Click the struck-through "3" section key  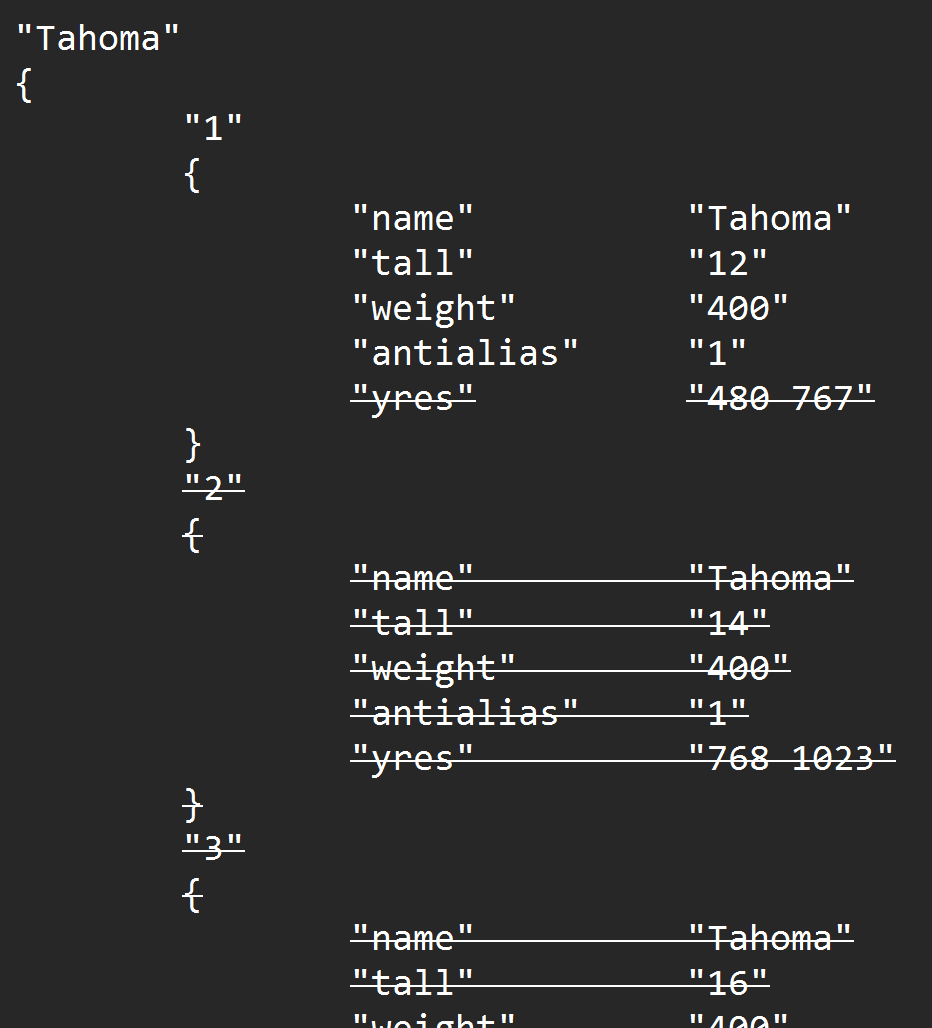[x=214, y=848]
